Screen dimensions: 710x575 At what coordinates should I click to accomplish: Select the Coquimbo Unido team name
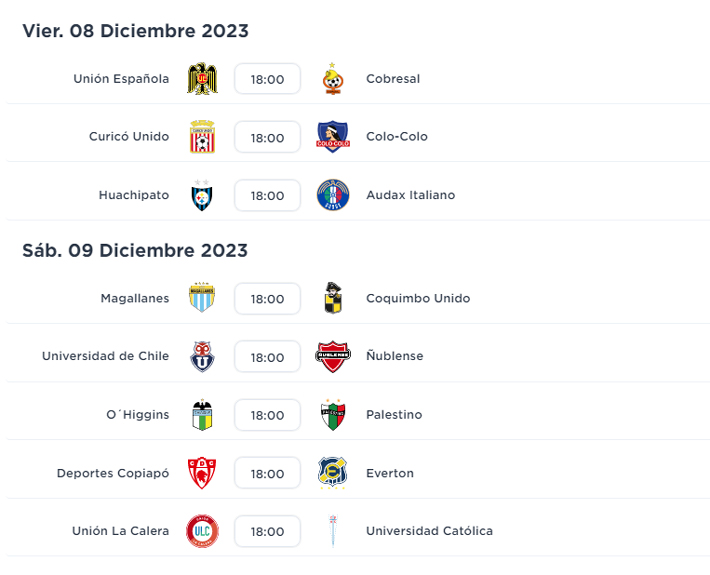417,298
